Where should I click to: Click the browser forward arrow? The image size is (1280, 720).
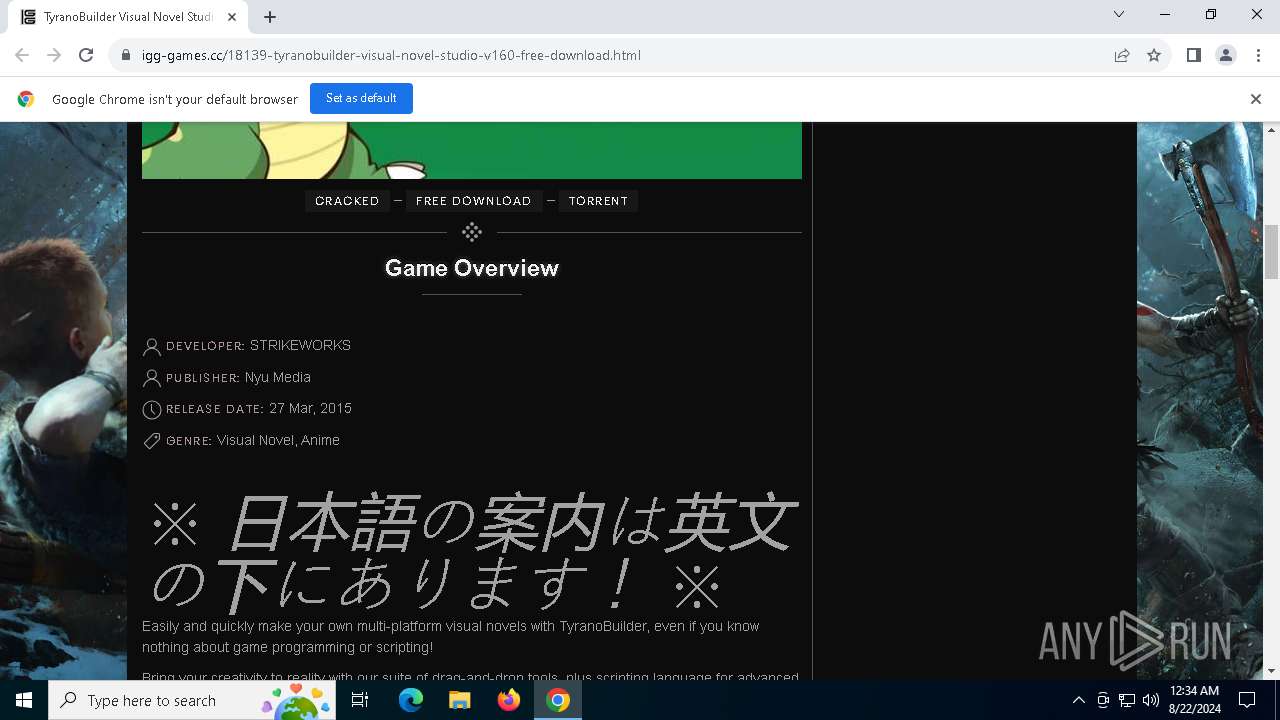click(54, 55)
